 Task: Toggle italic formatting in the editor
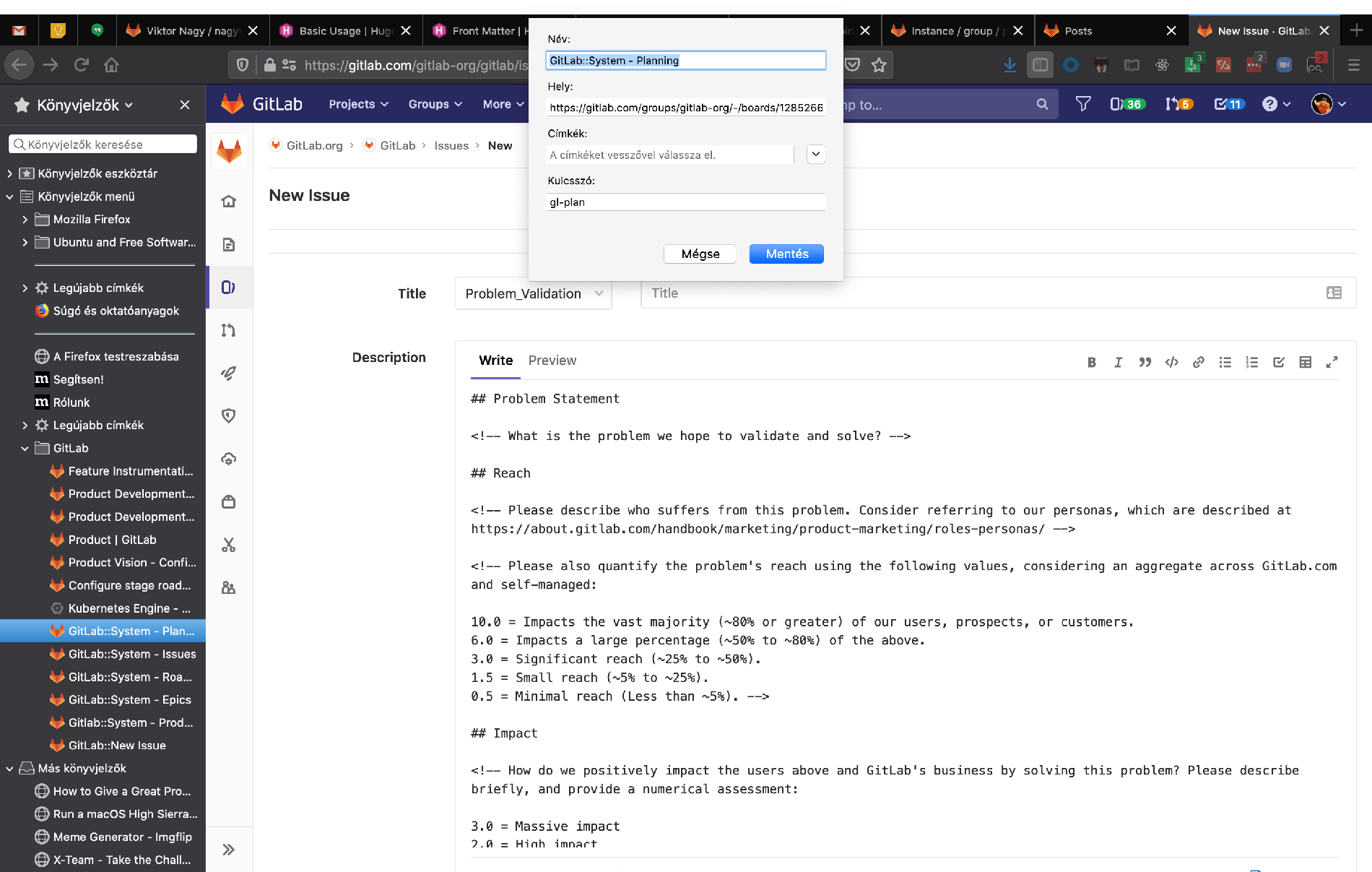pyautogui.click(x=1118, y=362)
